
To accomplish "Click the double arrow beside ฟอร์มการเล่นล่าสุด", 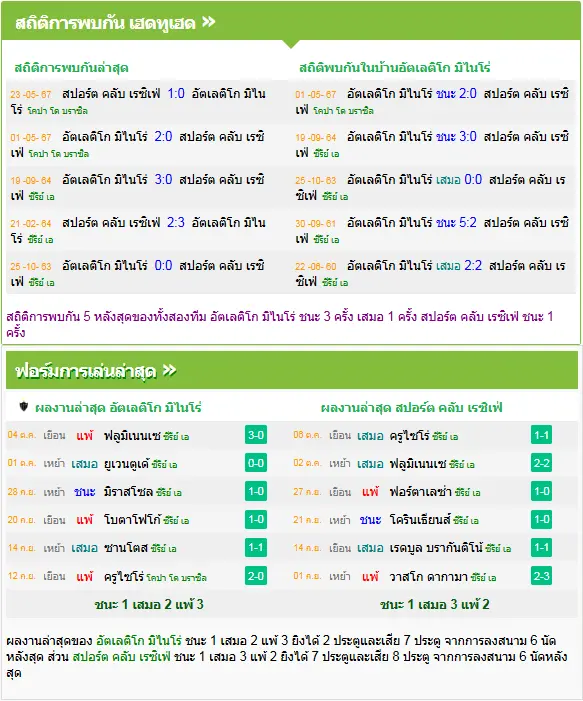I will tap(169, 370).
